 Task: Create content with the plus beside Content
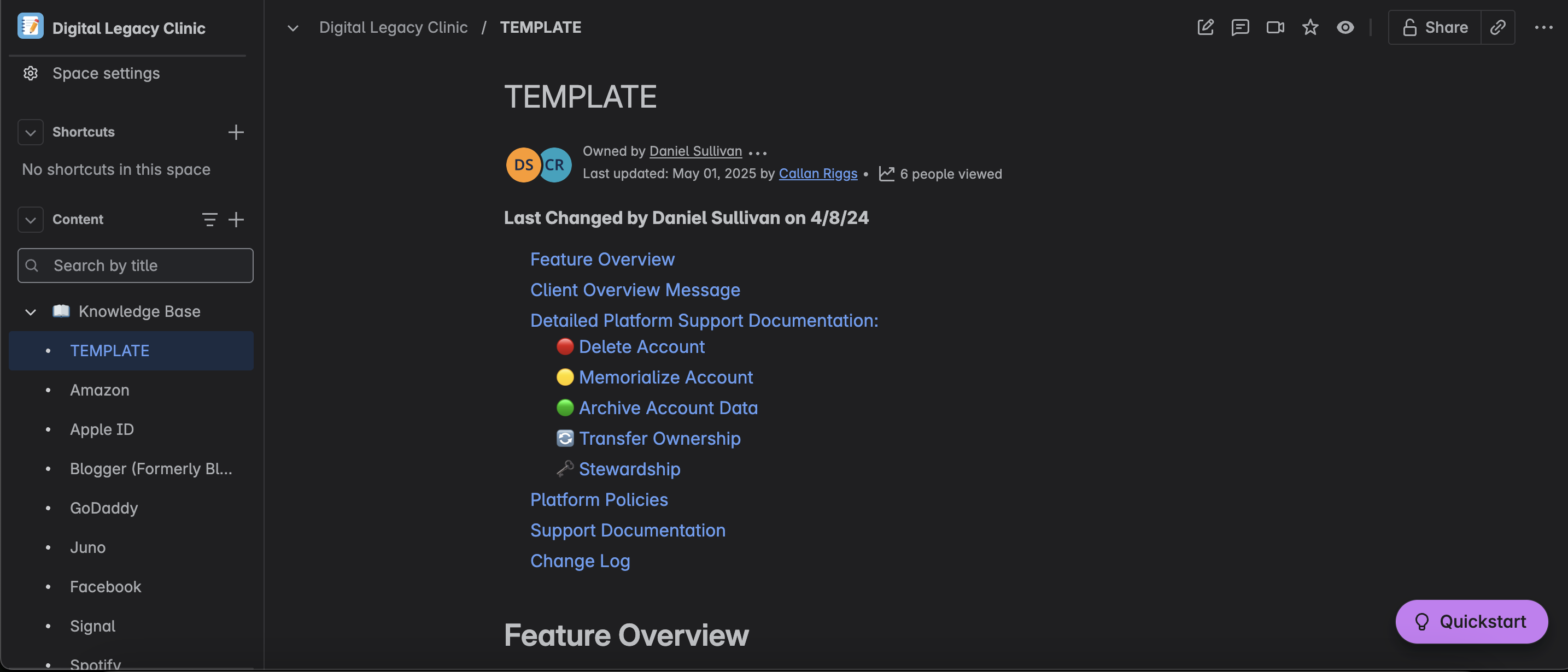pos(236,220)
